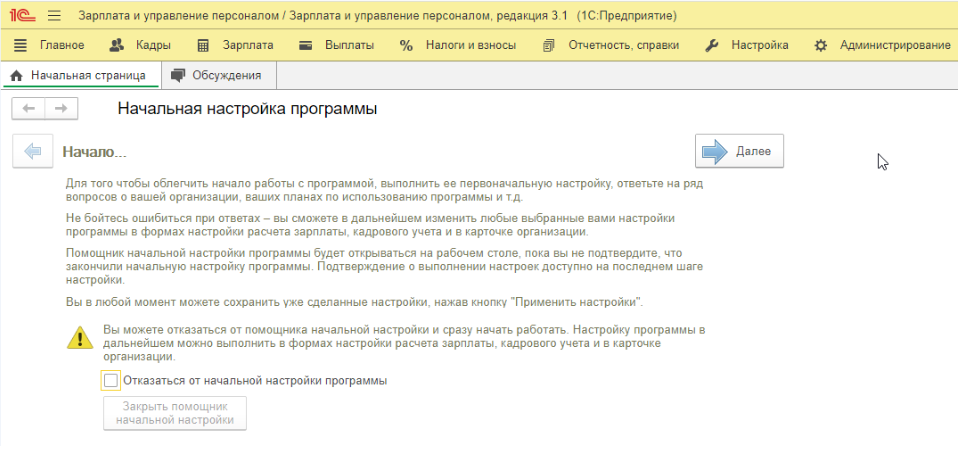
Task: Click the navigation back arrow
Action: coord(28,108)
